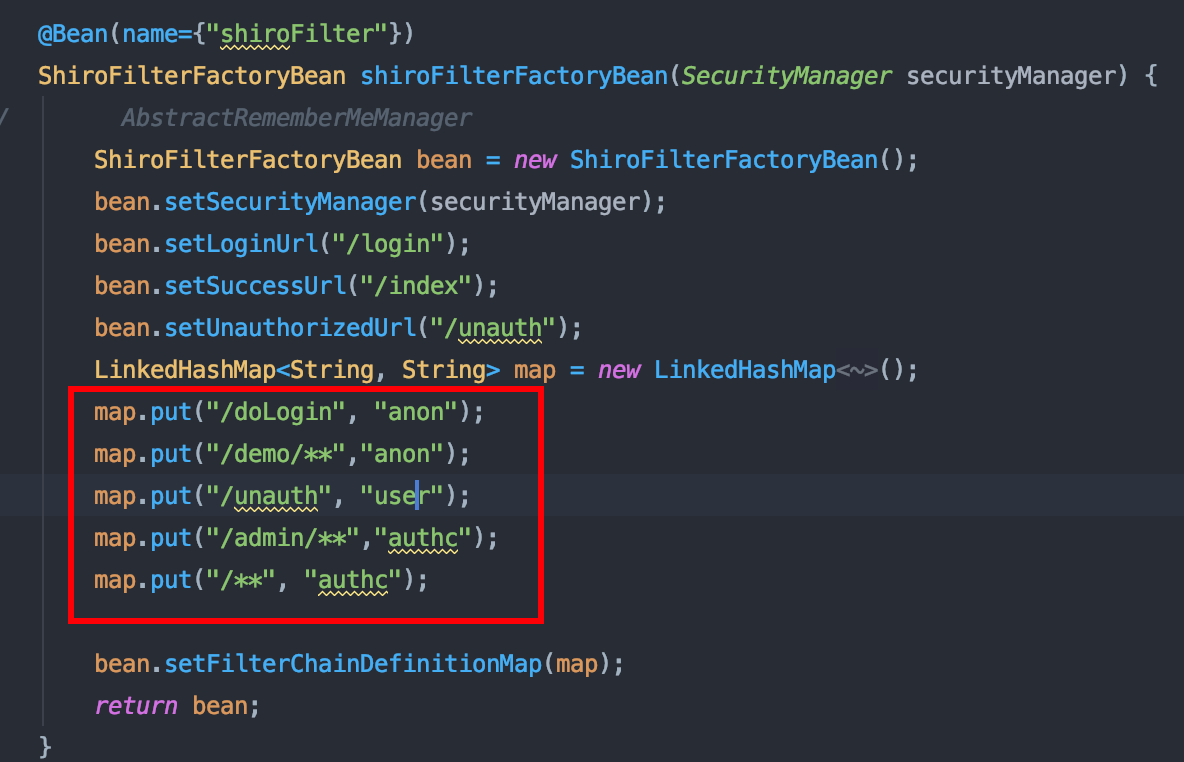Select the "/index" string literal
Viewport: 1184px width, 762px height.
click(x=414, y=286)
